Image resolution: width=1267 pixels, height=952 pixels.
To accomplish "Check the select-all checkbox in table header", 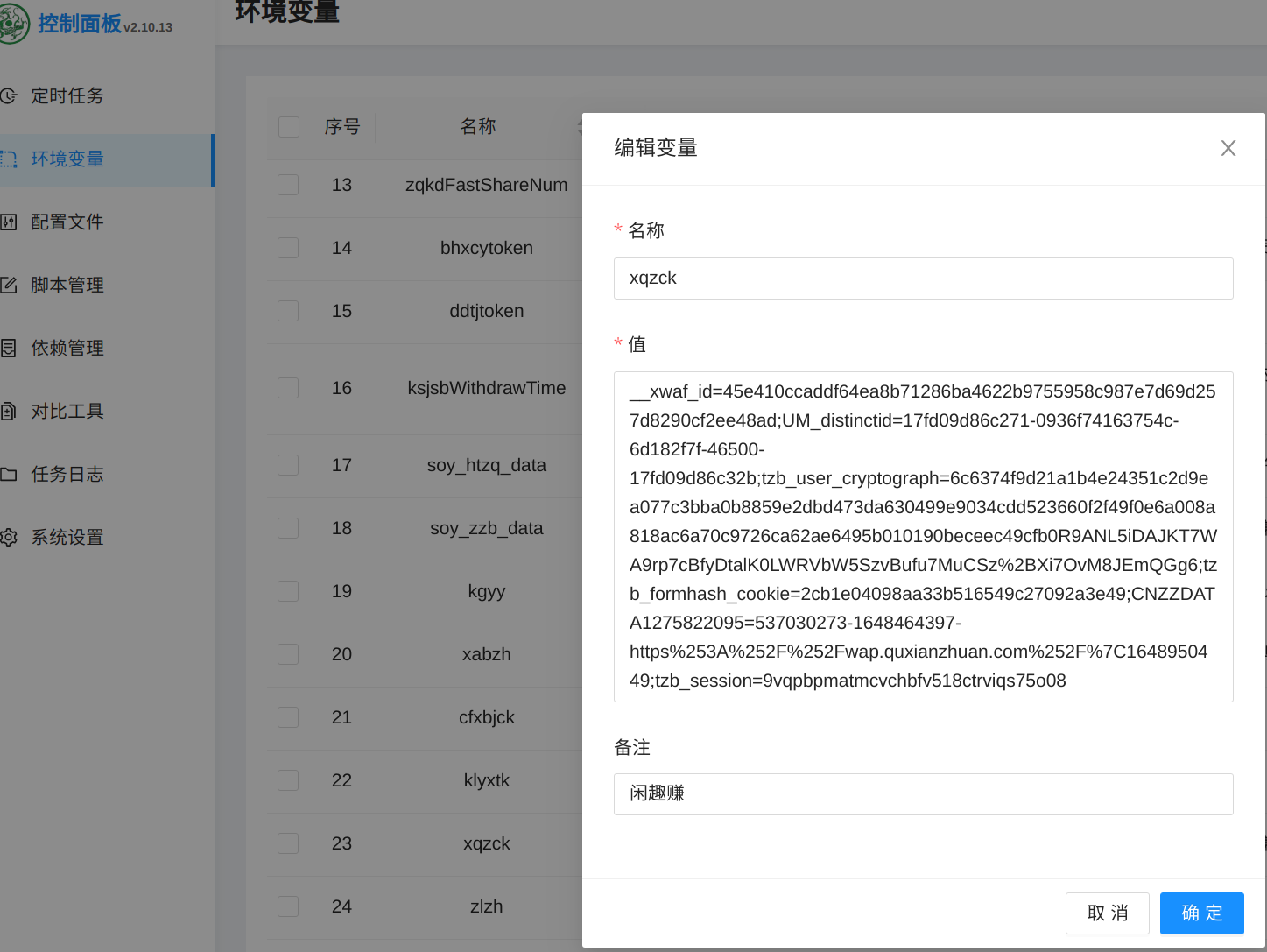I will pyautogui.click(x=288, y=126).
